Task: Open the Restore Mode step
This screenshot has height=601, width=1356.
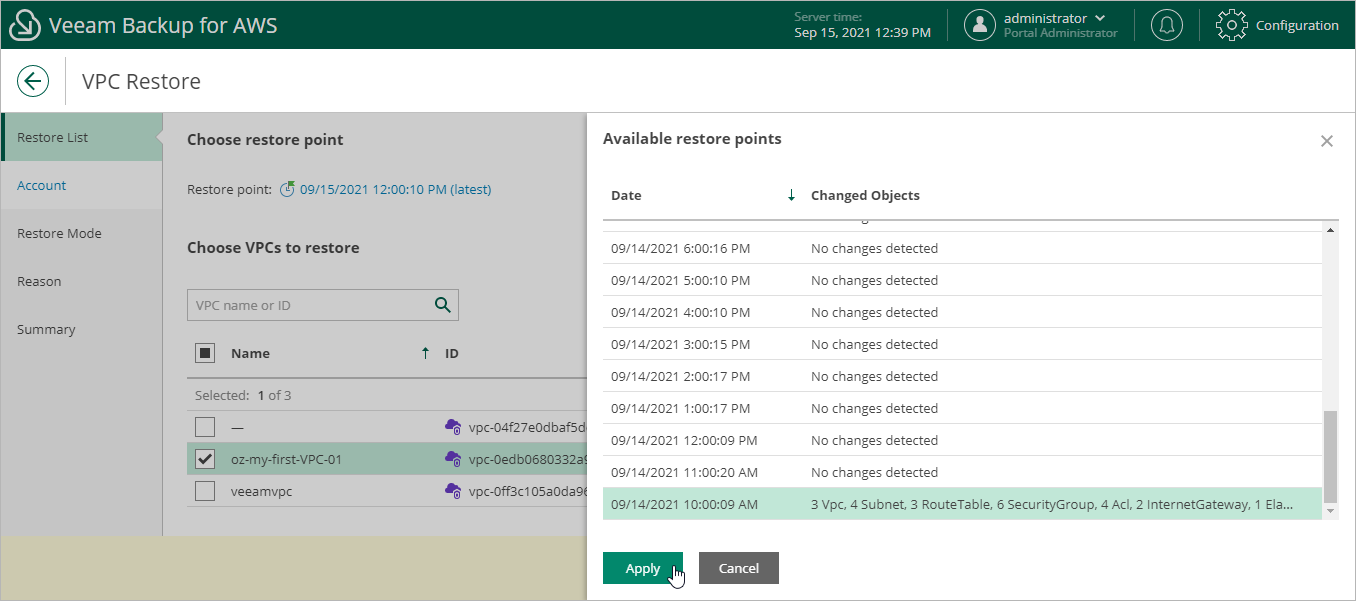Action: (x=59, y=233)
